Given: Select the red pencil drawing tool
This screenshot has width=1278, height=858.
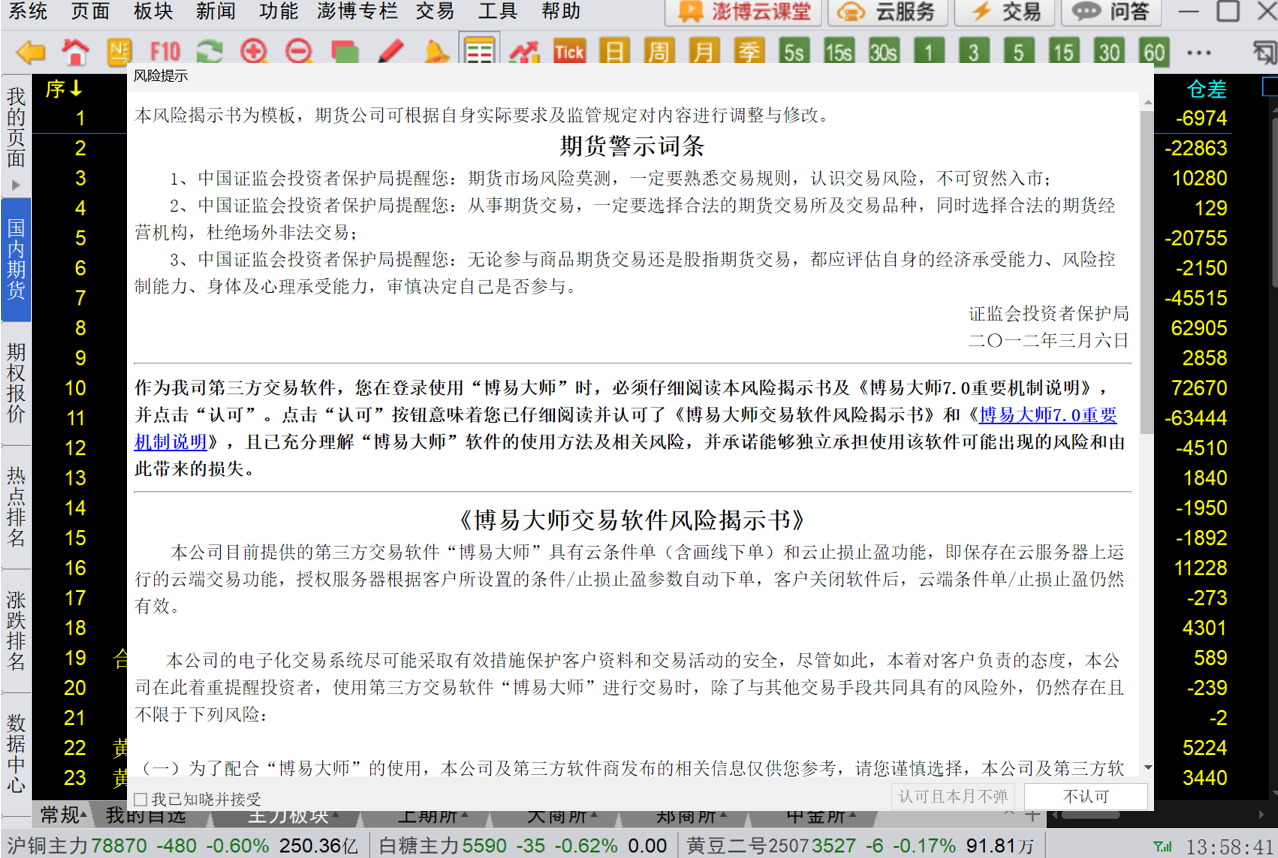Looking at the screenshot, I should [x=390, y=52].
